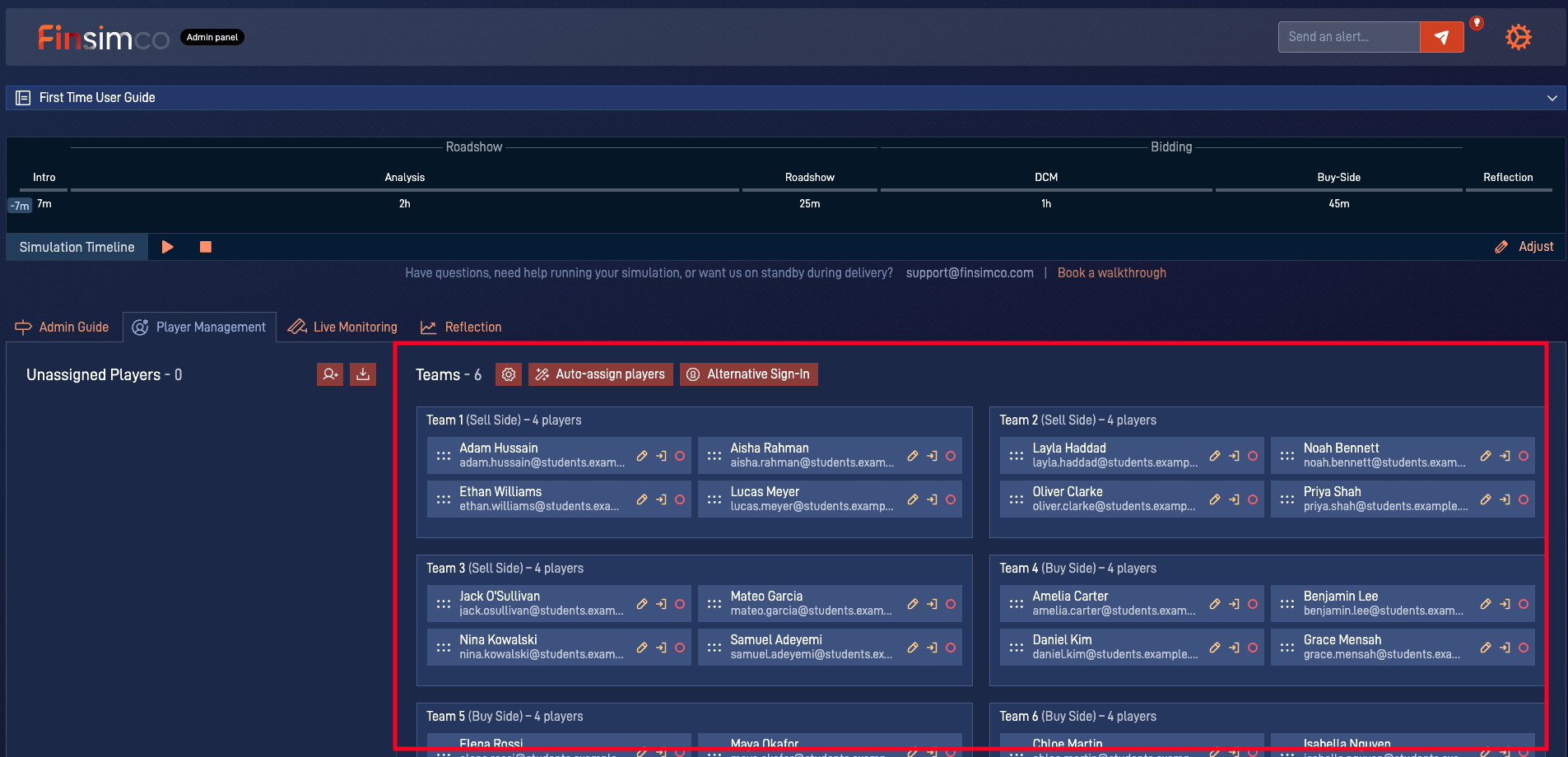Open the Reflection tab

[x=461, y=327]
